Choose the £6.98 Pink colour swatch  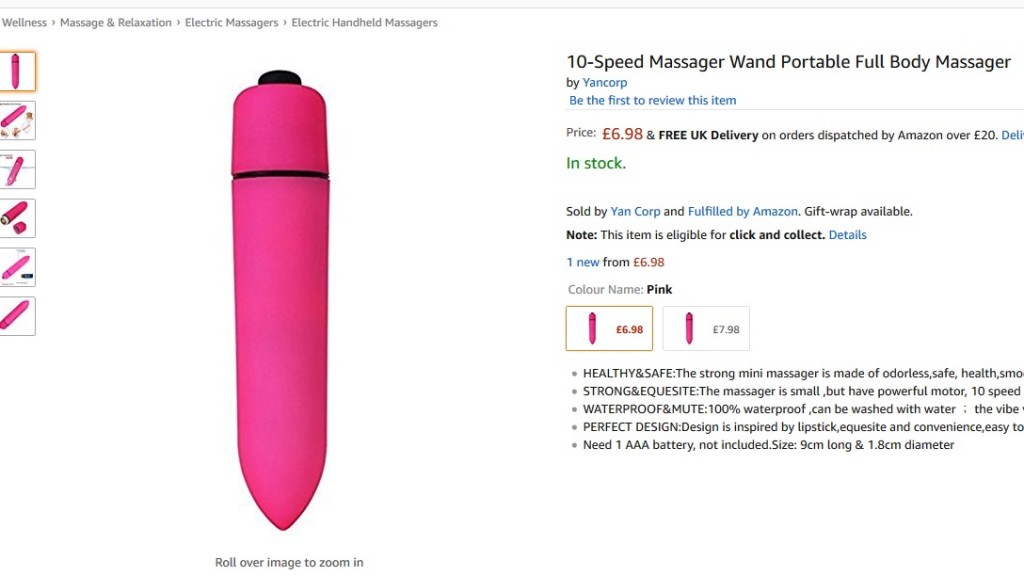click(x=609, y=328)
